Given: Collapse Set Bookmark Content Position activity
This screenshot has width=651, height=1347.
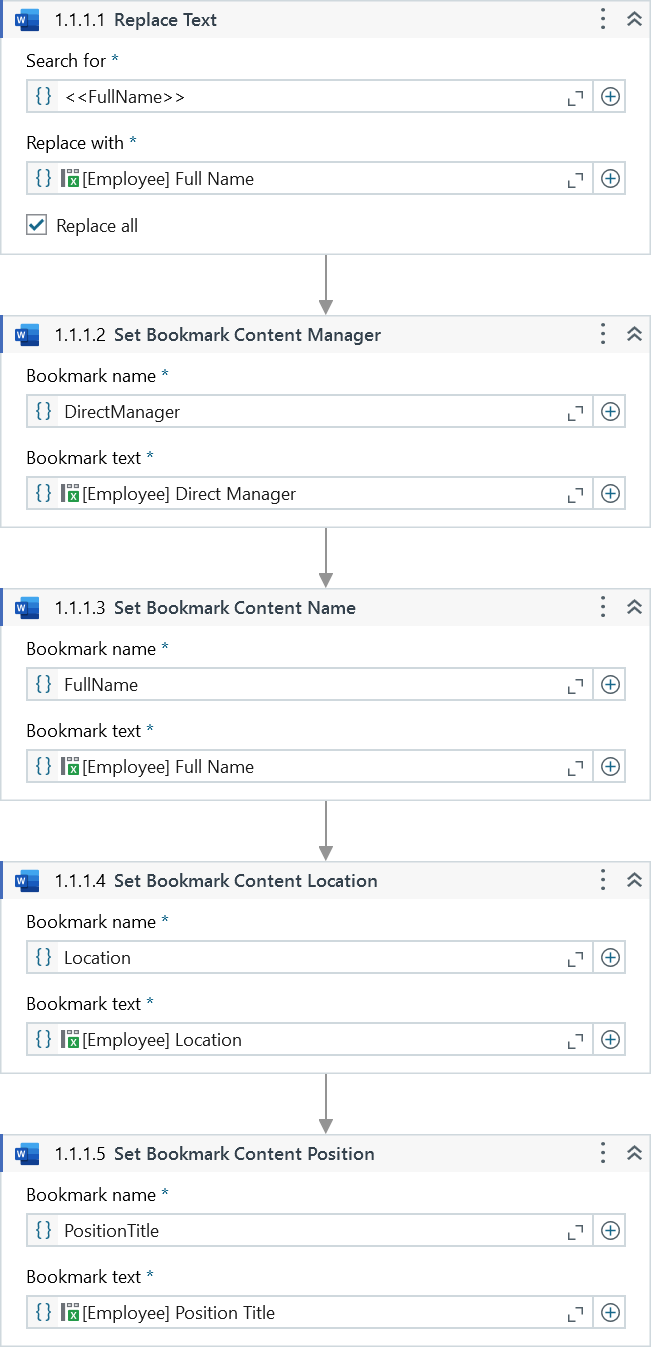Looking at the screenshot, I should (634, 1153).
